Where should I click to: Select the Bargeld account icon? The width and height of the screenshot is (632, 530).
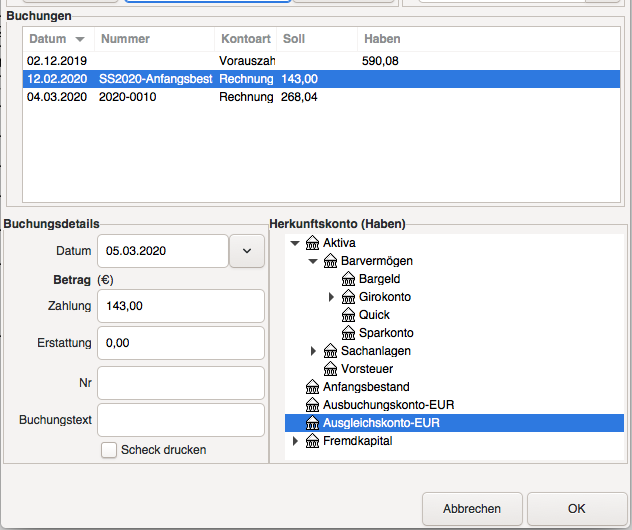348,279
